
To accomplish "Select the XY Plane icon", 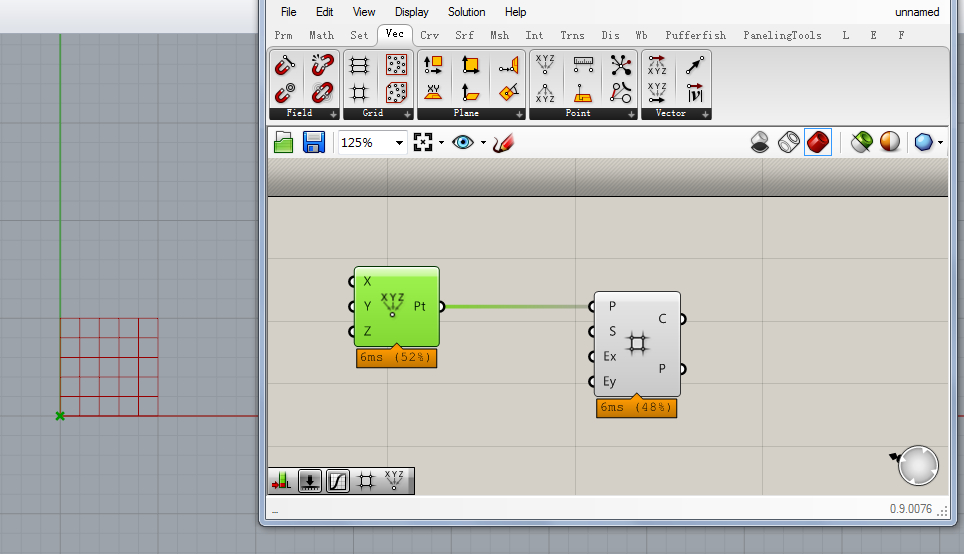I will tap(433, 93).
